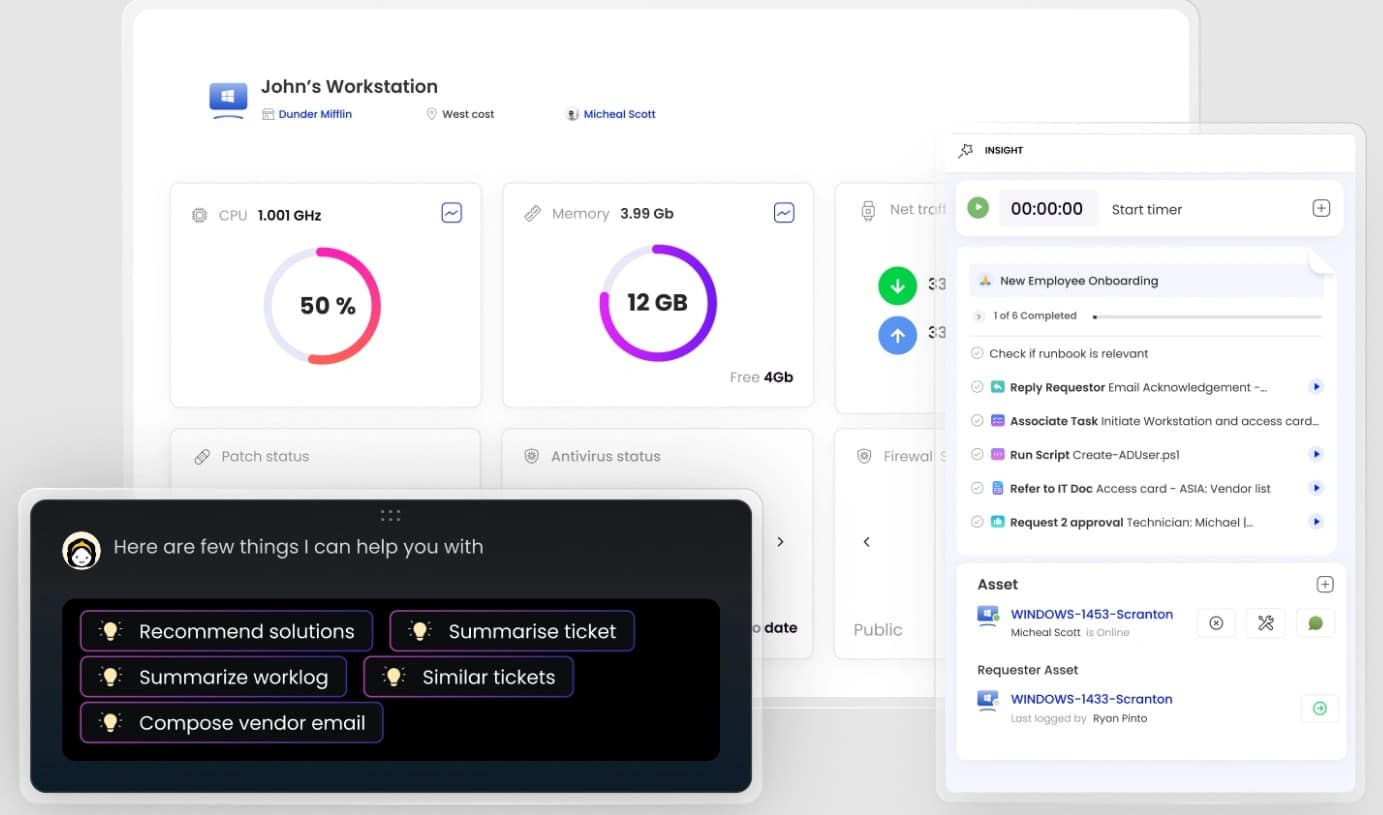
Task: Open the Micheal Scott user link
Action: 619,114
